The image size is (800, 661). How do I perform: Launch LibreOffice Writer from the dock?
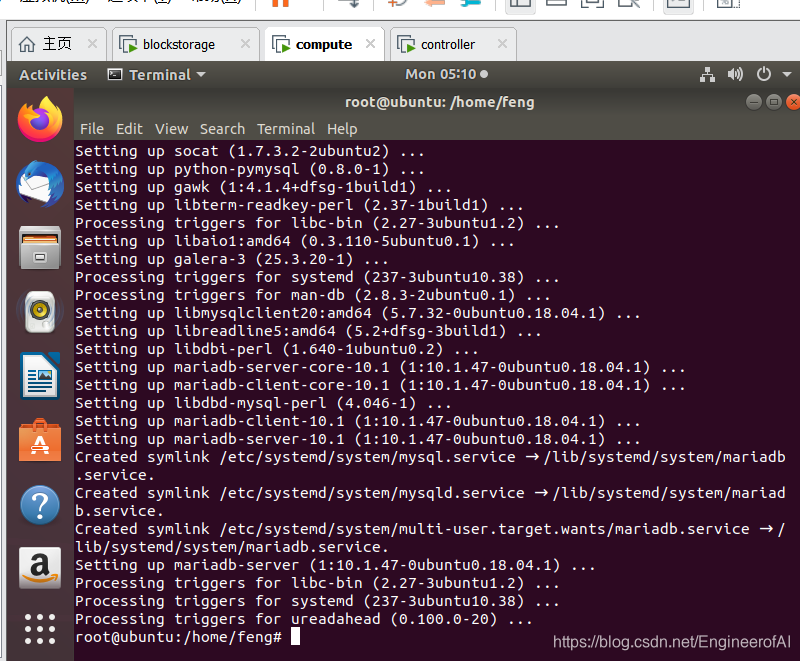point(40,376)
